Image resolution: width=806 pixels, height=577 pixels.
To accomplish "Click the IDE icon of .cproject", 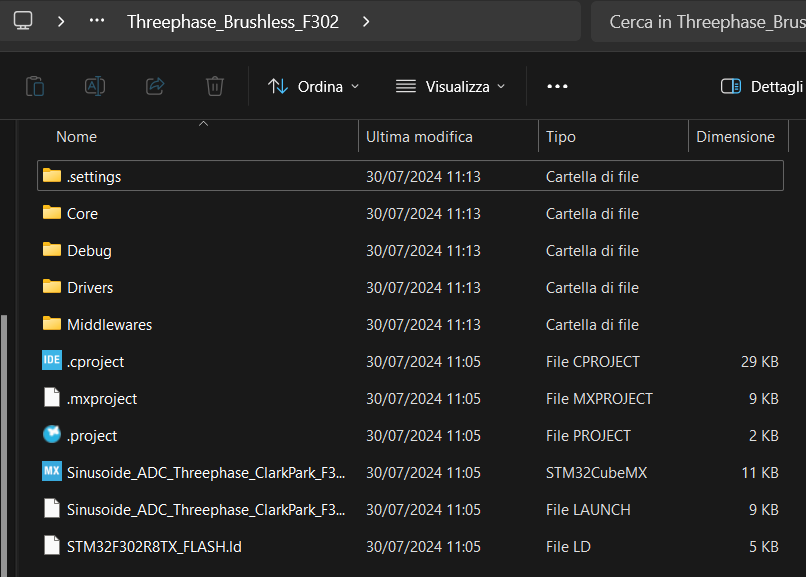I will [x=52, y=360].
